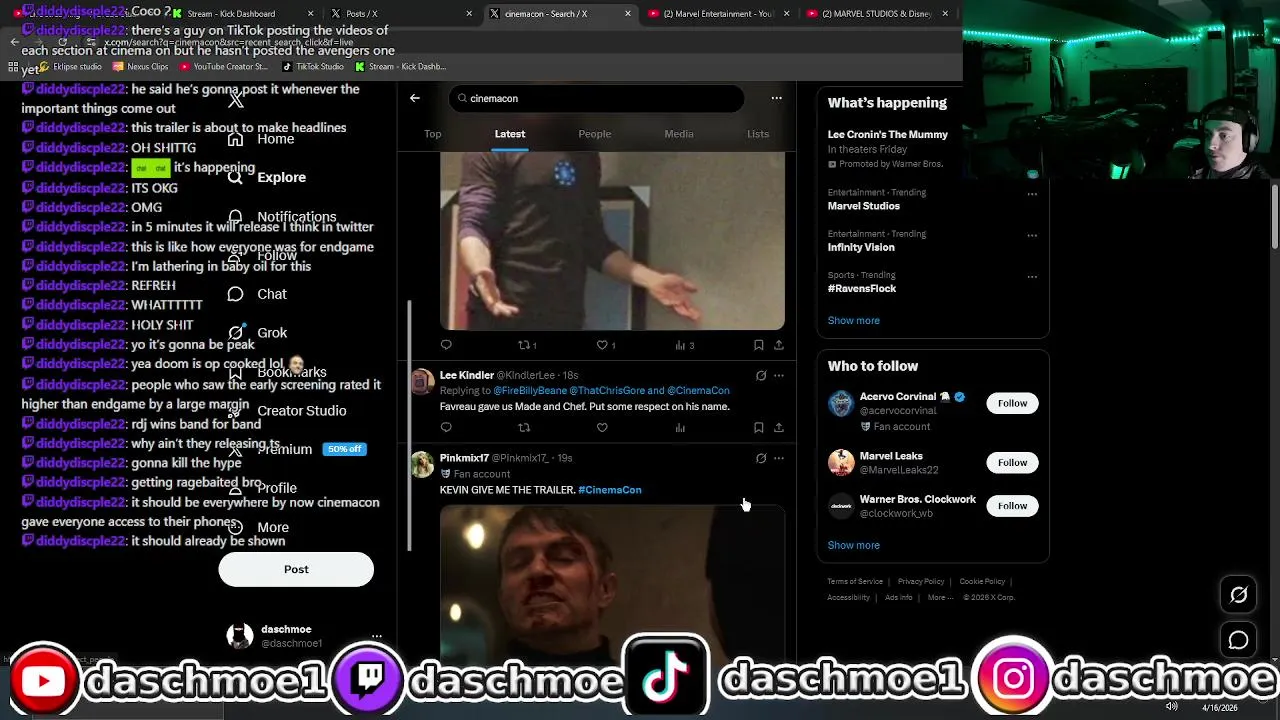Image resolution: width=1280 pixels, height=720 pixels.
Task: Focus the cinemacon search field
Action: pyautogui.click(x=596, y=98)
